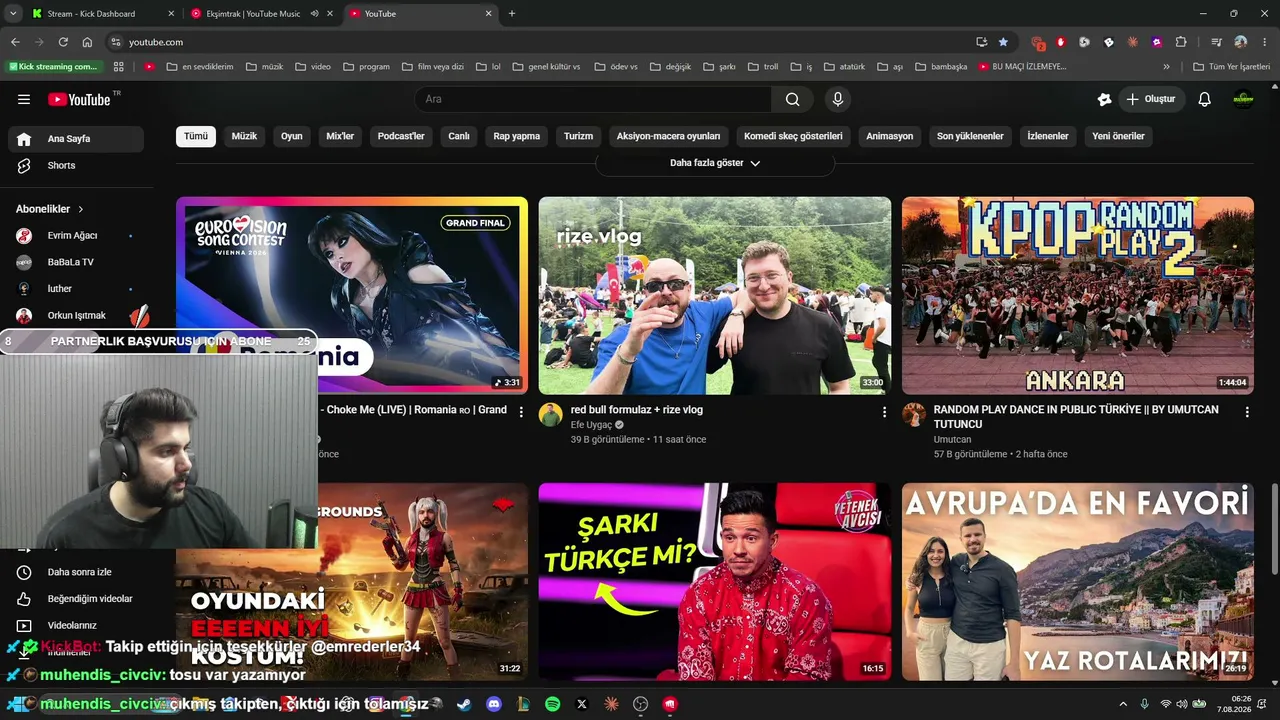Open Orkun Işıtmak subscription
This screenshot has height=720, width=1280.
(76, 316)
